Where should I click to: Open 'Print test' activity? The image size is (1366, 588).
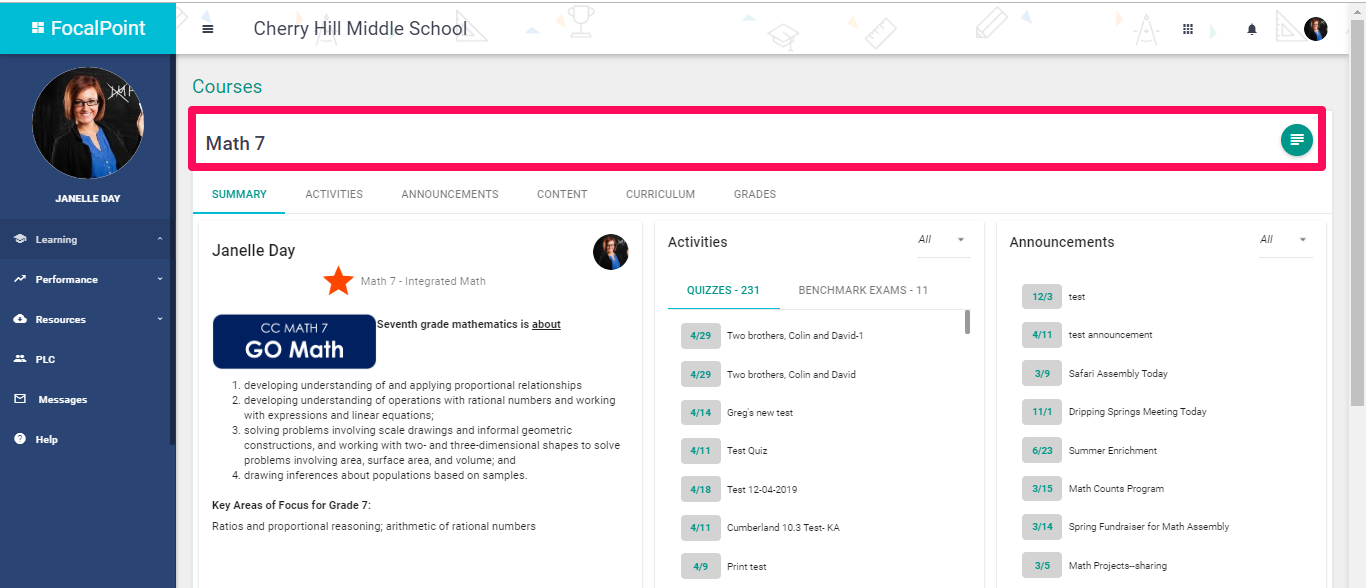pos(747,566)
